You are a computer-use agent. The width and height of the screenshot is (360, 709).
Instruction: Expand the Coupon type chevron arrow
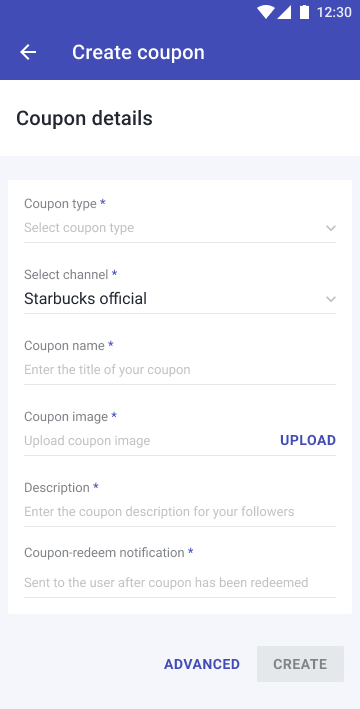click(x=331, y=228)
